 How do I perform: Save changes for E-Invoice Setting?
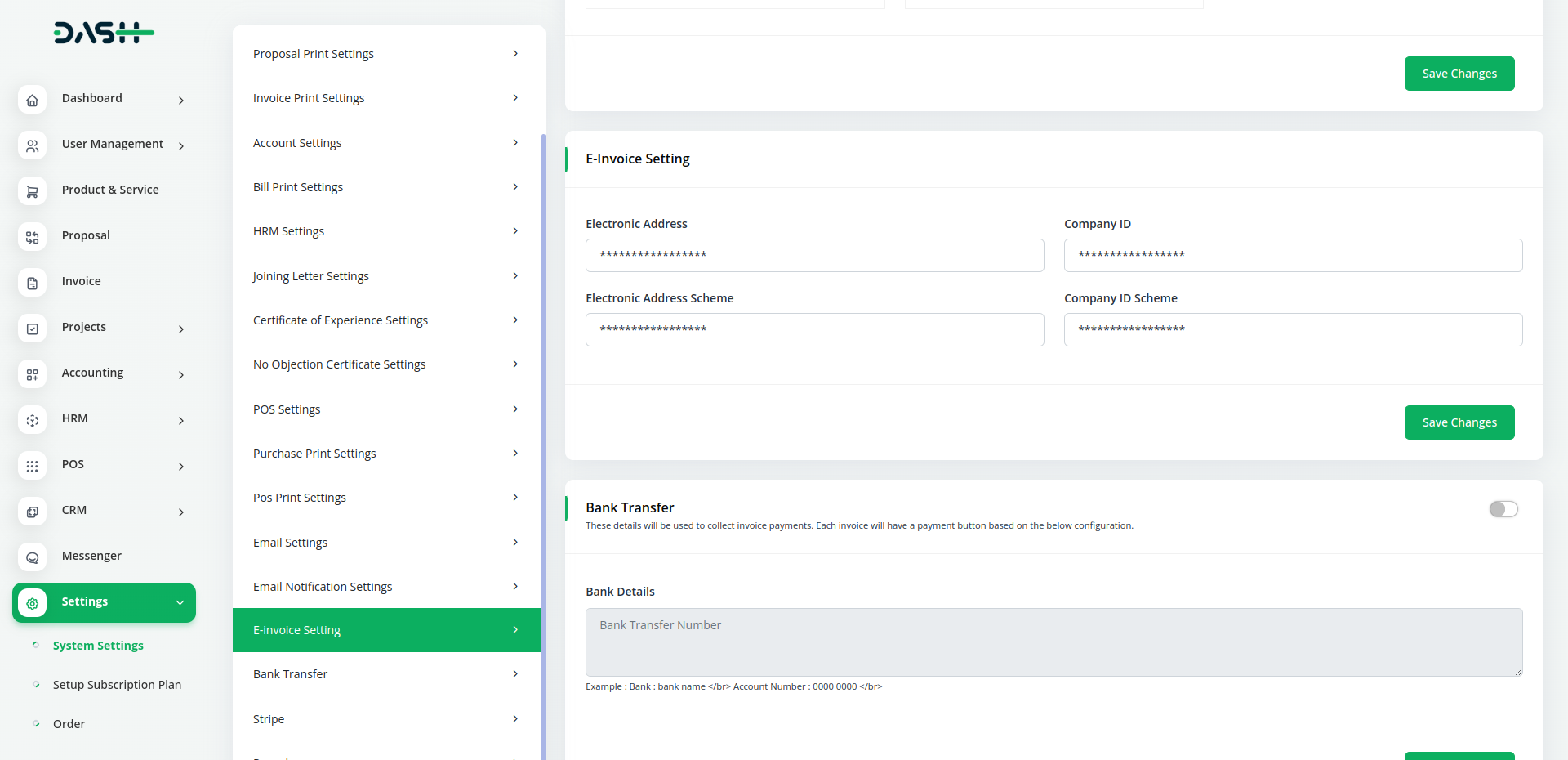point(1459,422)
